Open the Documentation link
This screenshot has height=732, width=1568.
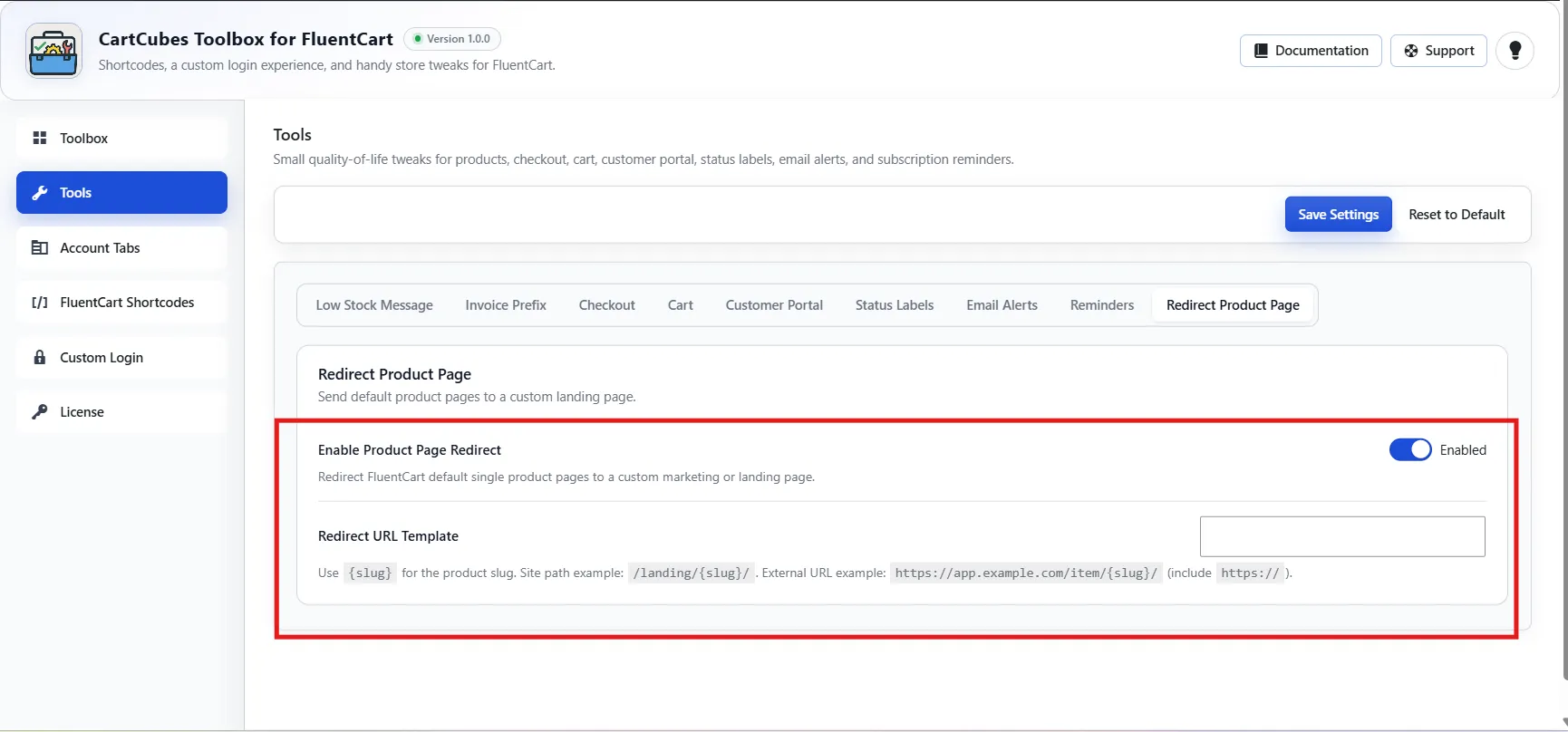1311,51
